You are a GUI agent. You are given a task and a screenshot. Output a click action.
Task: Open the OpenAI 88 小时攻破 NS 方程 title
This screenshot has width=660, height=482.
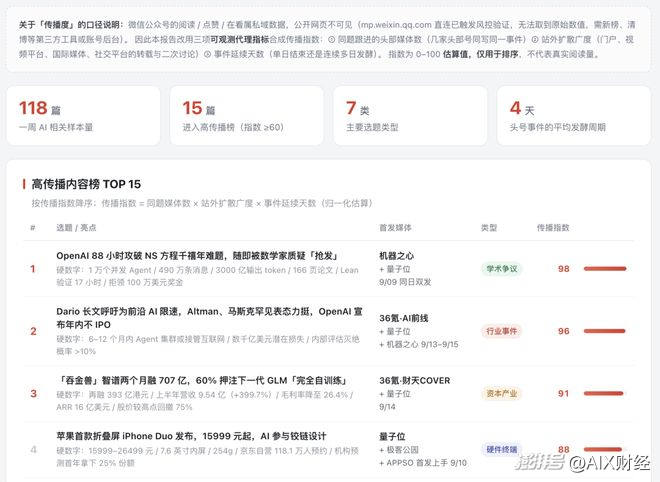click(x=197, y=256)
